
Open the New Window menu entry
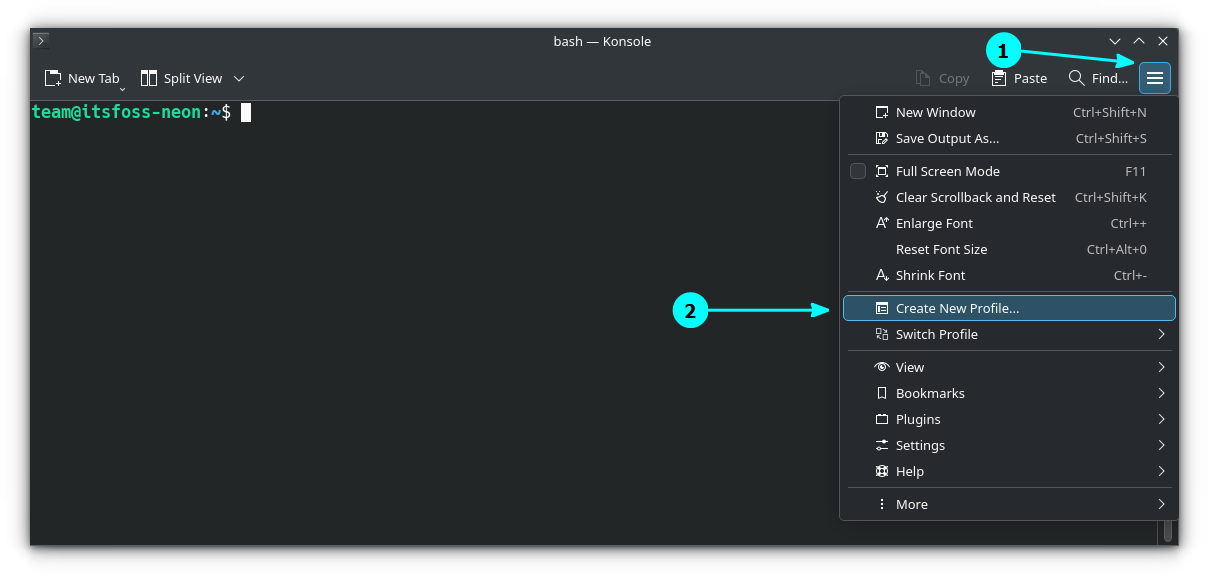(934, 112)
